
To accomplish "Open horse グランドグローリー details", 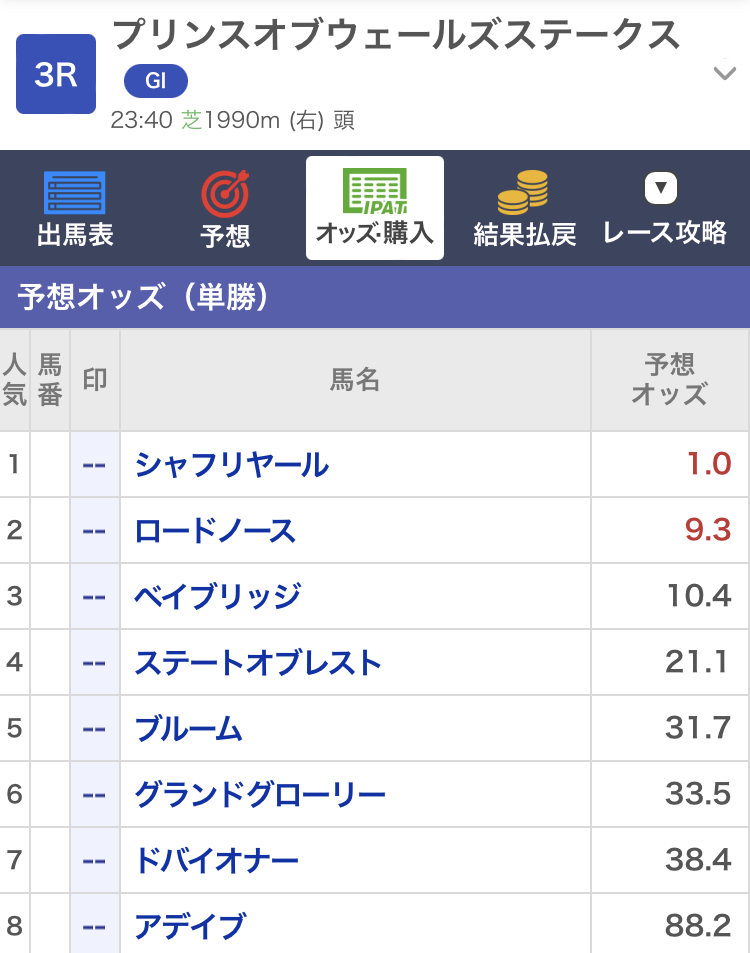I will [x=260, y=794].
